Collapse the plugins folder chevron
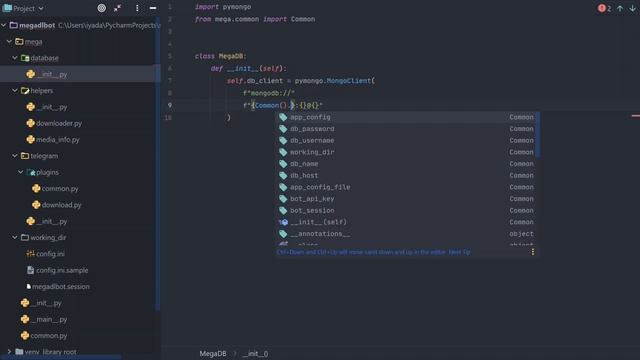The width and height of the screenshot is (640, 360). [x=20, y=172]
